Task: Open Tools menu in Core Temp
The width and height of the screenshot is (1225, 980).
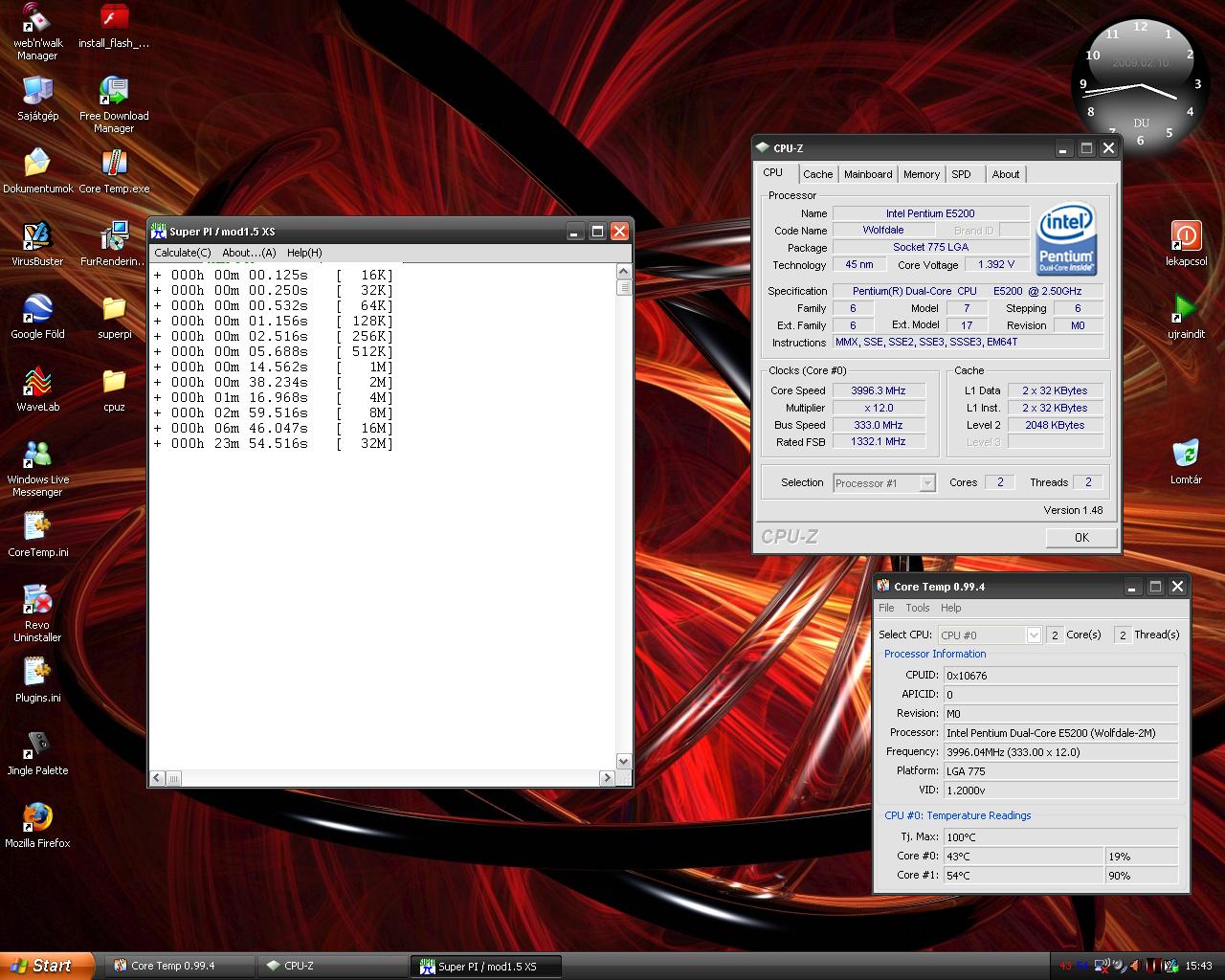Action: click(918, 608)
